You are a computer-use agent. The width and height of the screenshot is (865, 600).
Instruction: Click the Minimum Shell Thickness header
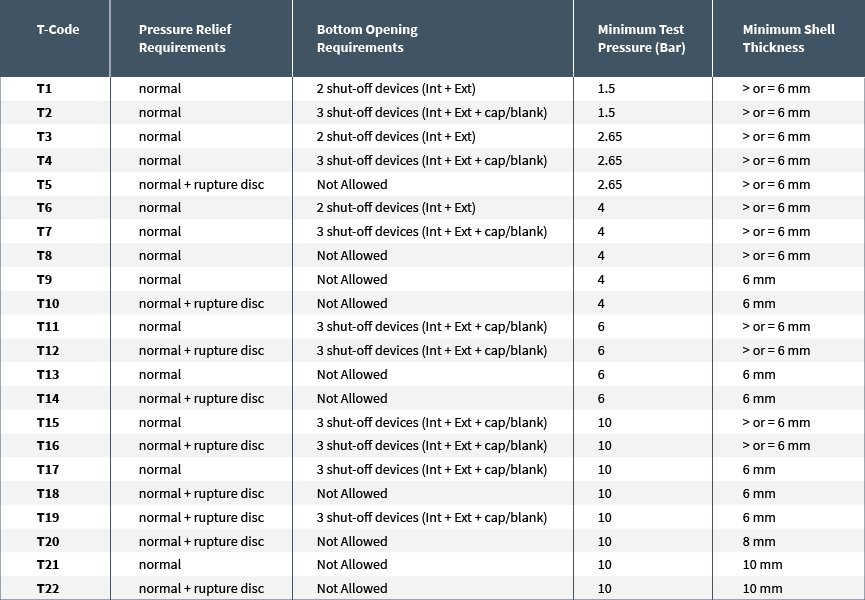(x=788, y=39)
